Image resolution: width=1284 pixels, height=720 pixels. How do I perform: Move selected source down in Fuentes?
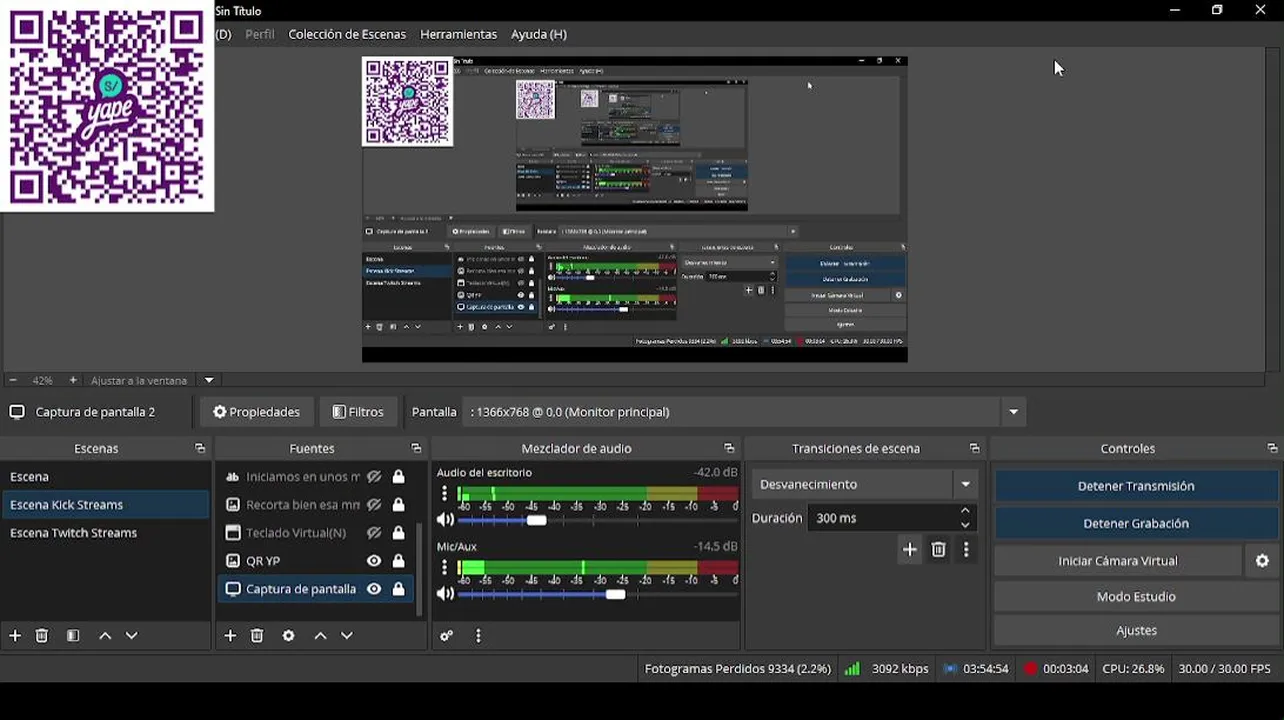(x=347, y=636)
